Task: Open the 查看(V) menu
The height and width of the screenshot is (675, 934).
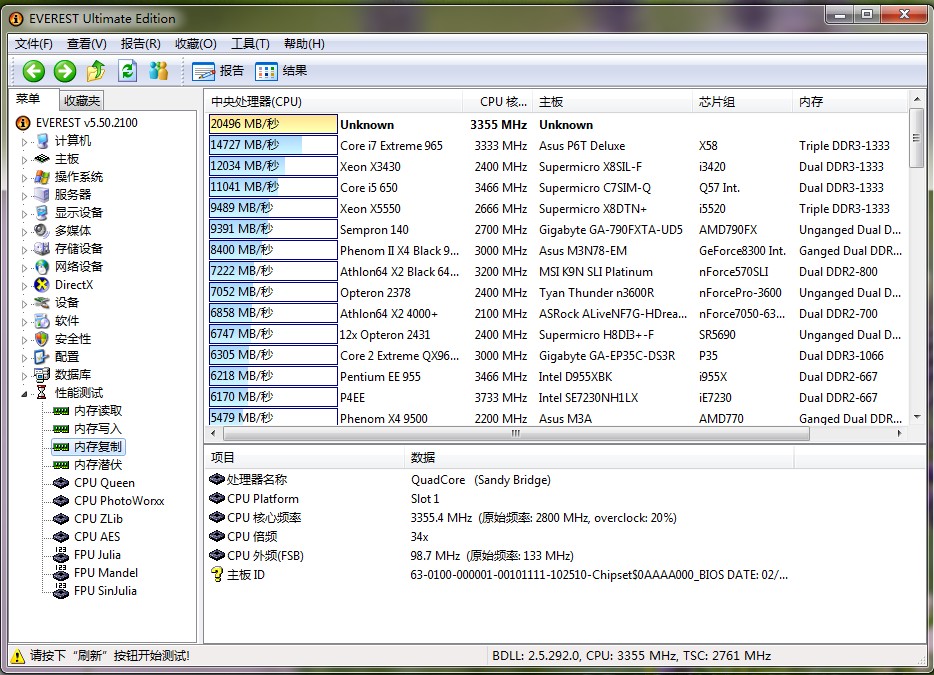Action: coord(86,44)
